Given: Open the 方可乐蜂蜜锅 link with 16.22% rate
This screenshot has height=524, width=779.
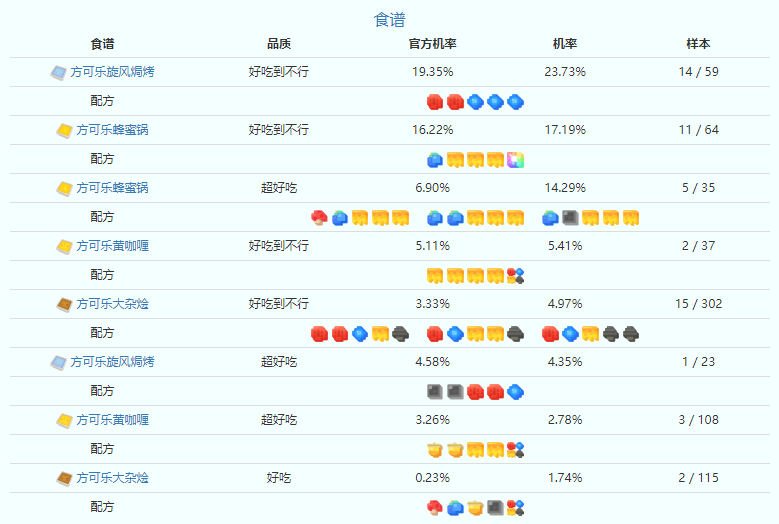Looking at the screenshot, I should pos(112,130).
